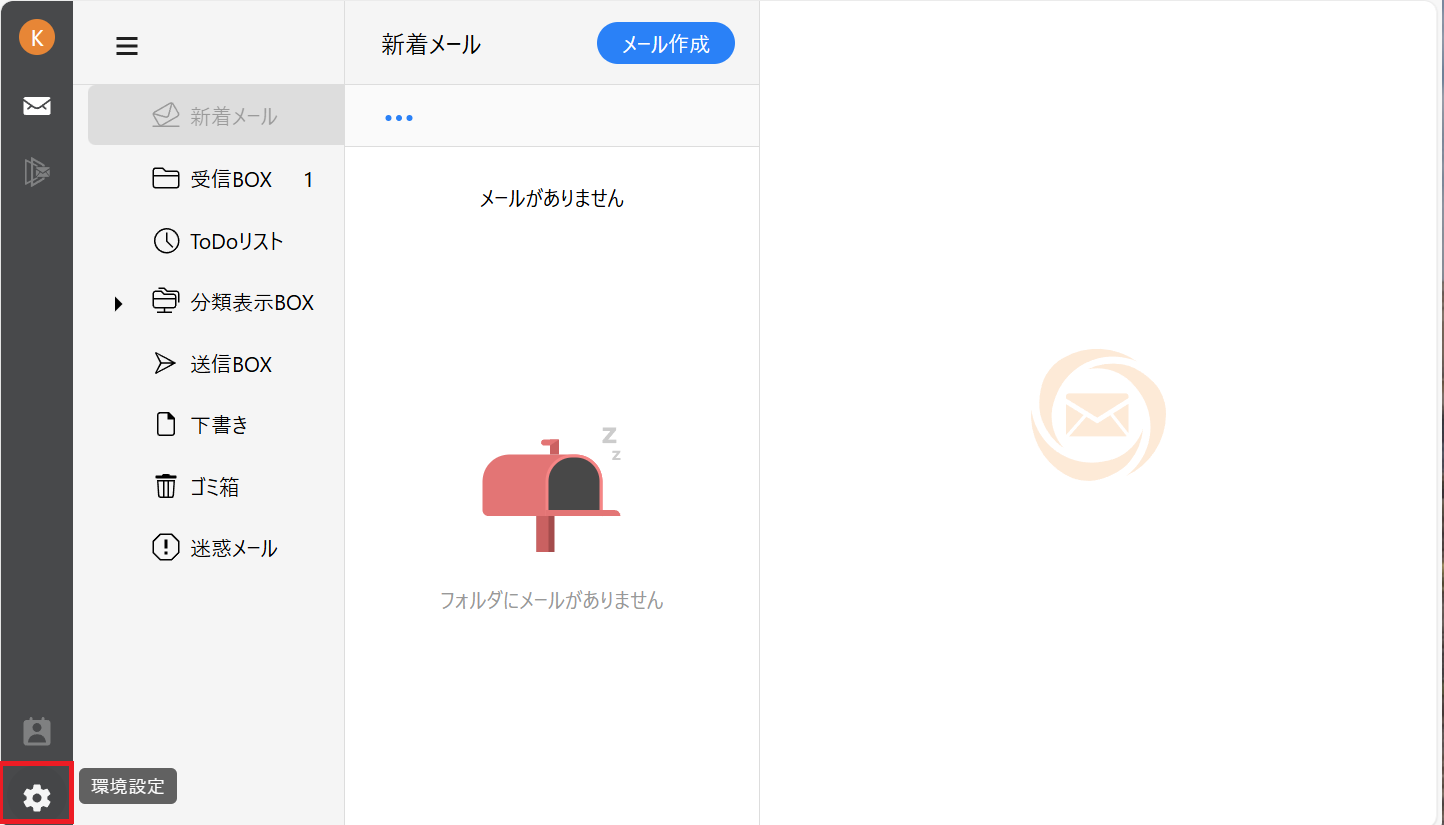Open the address book icon in sidebar

(37, 732)
